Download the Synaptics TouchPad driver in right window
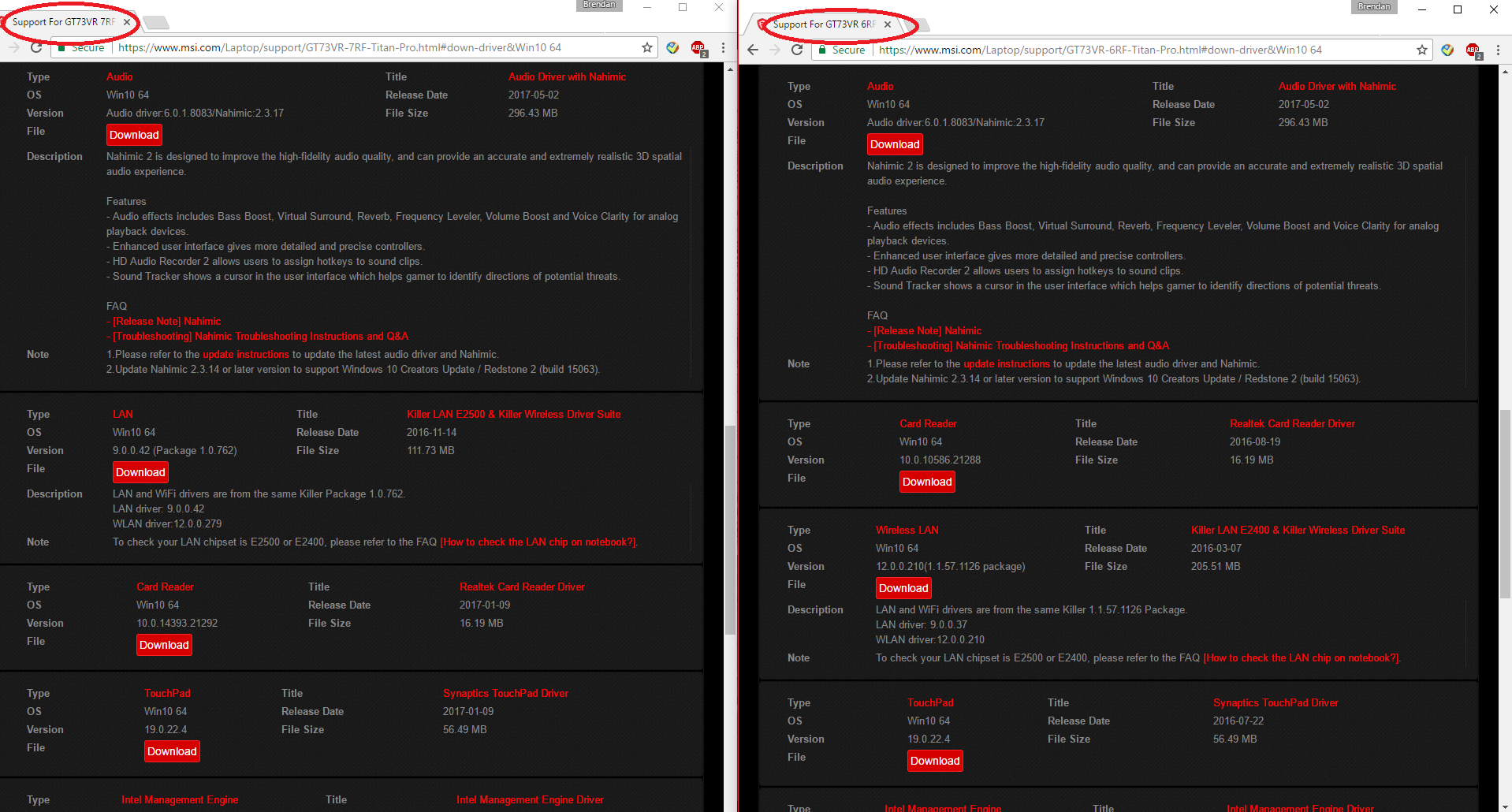This screenshot has width=1512, height=812. point(935,761)
